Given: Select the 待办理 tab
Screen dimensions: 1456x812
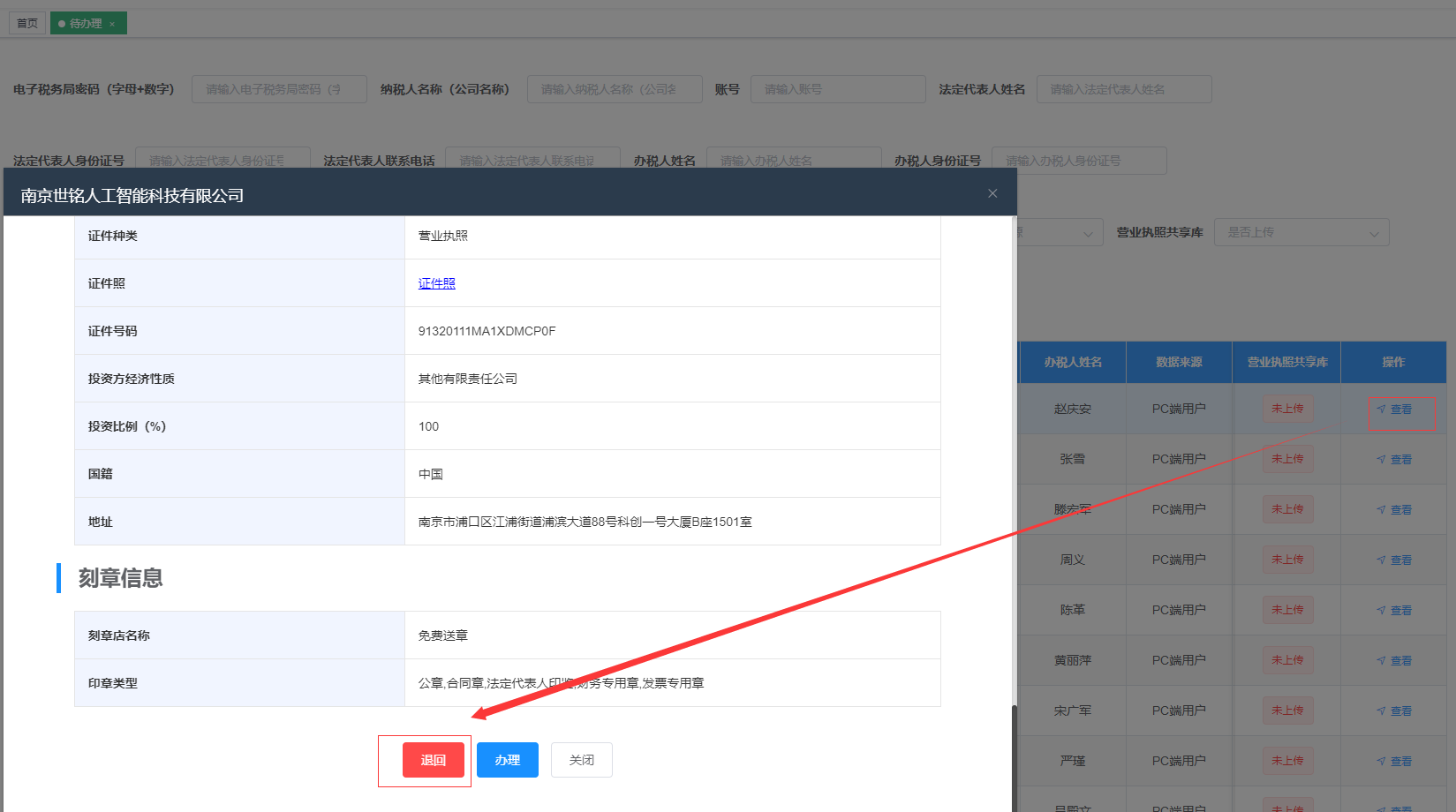Looking at the screenshot, I should click(x=88, y=23).
